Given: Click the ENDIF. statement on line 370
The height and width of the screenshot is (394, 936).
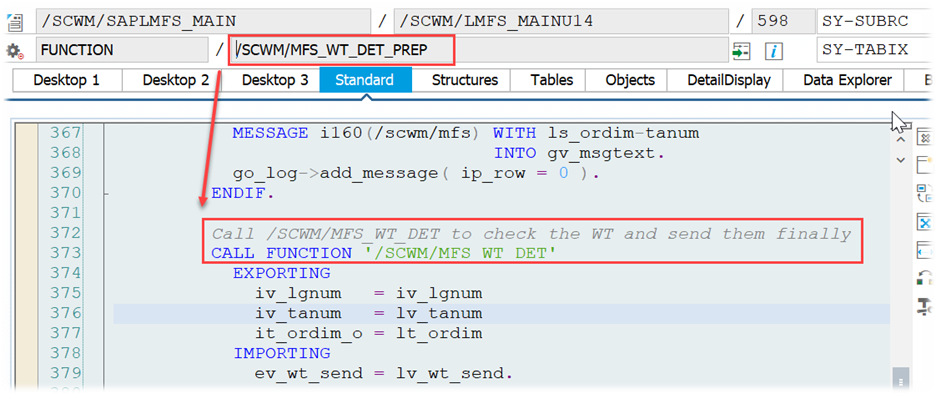Looking at the screenshot, I should (243, 193).
